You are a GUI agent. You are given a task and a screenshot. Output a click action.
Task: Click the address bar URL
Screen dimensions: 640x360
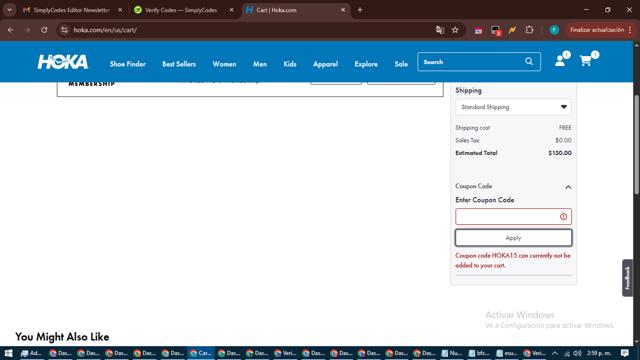(x=105, y=30)
